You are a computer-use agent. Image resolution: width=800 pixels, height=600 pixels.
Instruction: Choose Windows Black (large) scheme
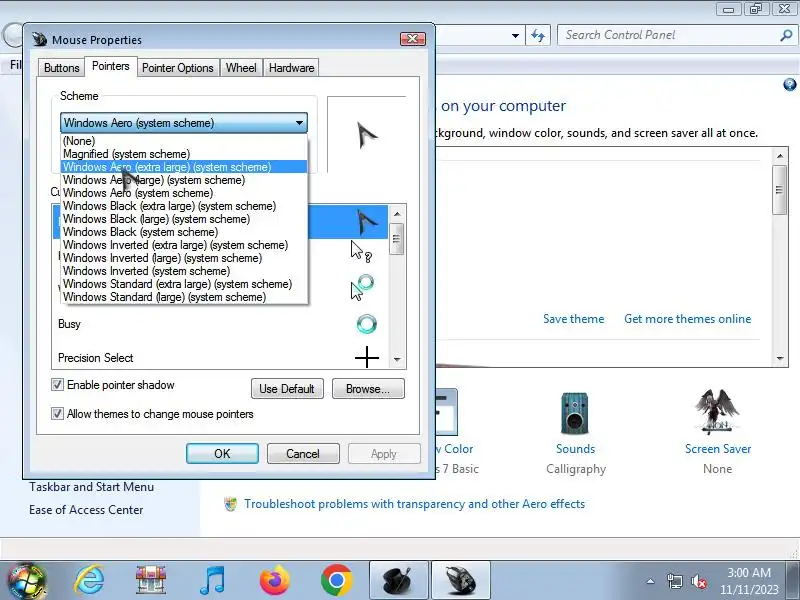tap(184, 219)
